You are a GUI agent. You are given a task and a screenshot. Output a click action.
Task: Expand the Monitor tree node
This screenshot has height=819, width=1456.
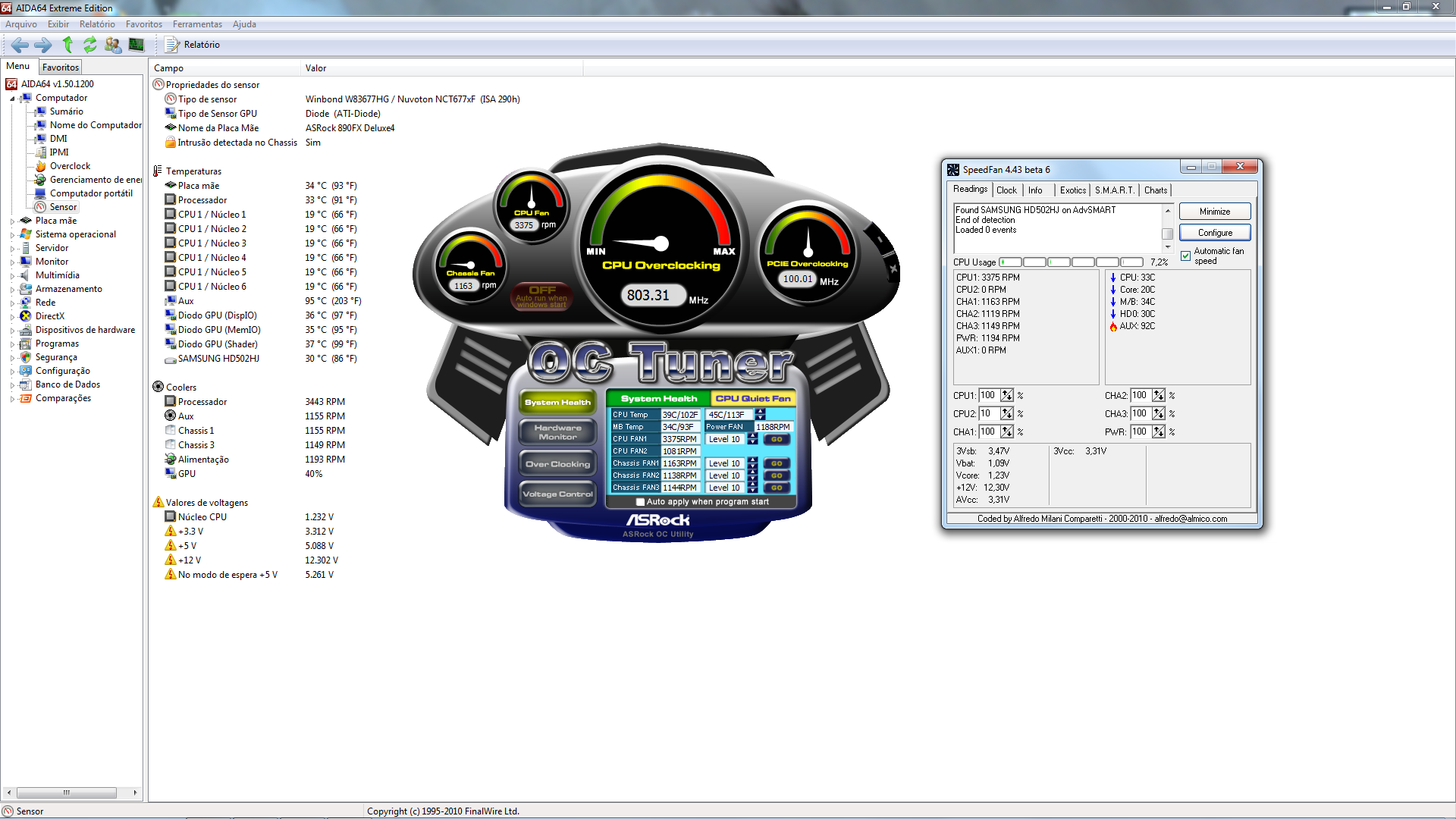point(12,262)
